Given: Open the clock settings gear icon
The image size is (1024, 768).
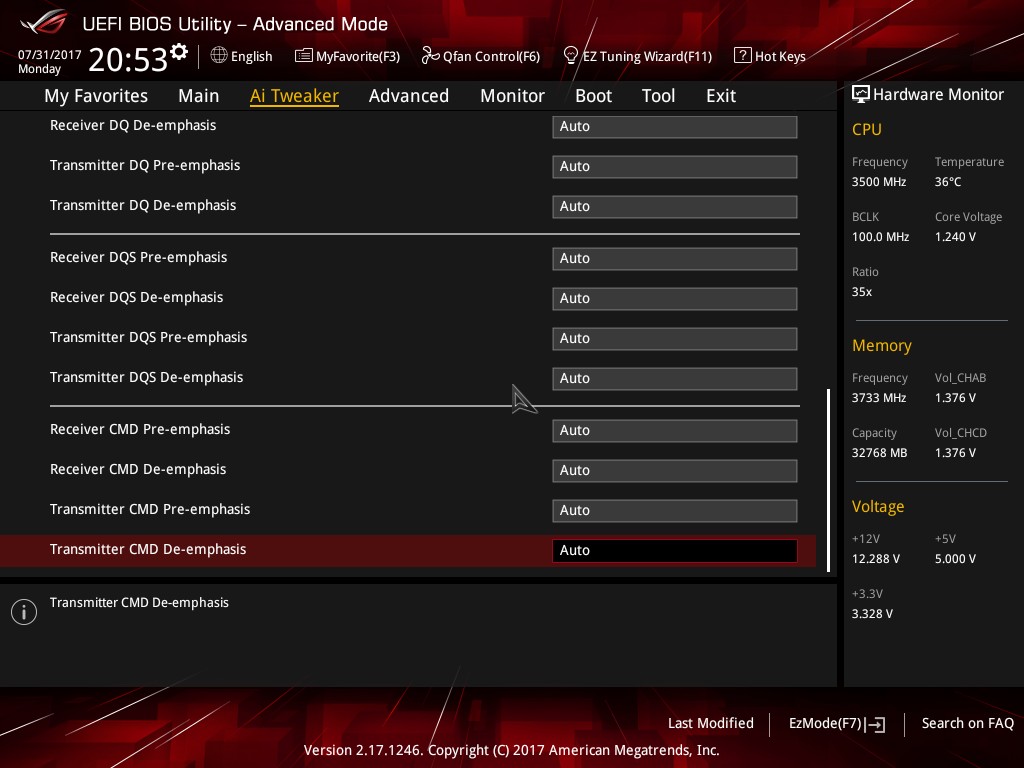Looking at the screenshot, I should (179, 52).
